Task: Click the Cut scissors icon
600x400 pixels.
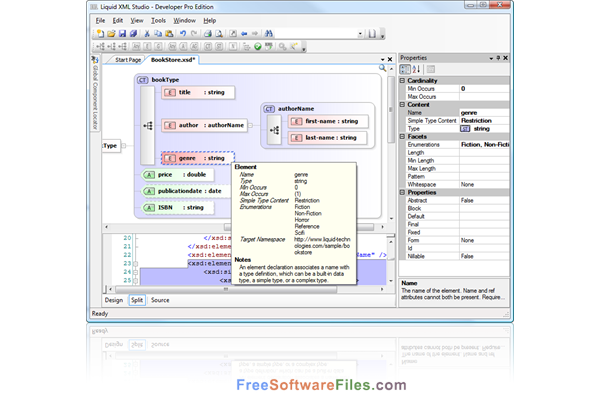Action: tap(147, 34)
